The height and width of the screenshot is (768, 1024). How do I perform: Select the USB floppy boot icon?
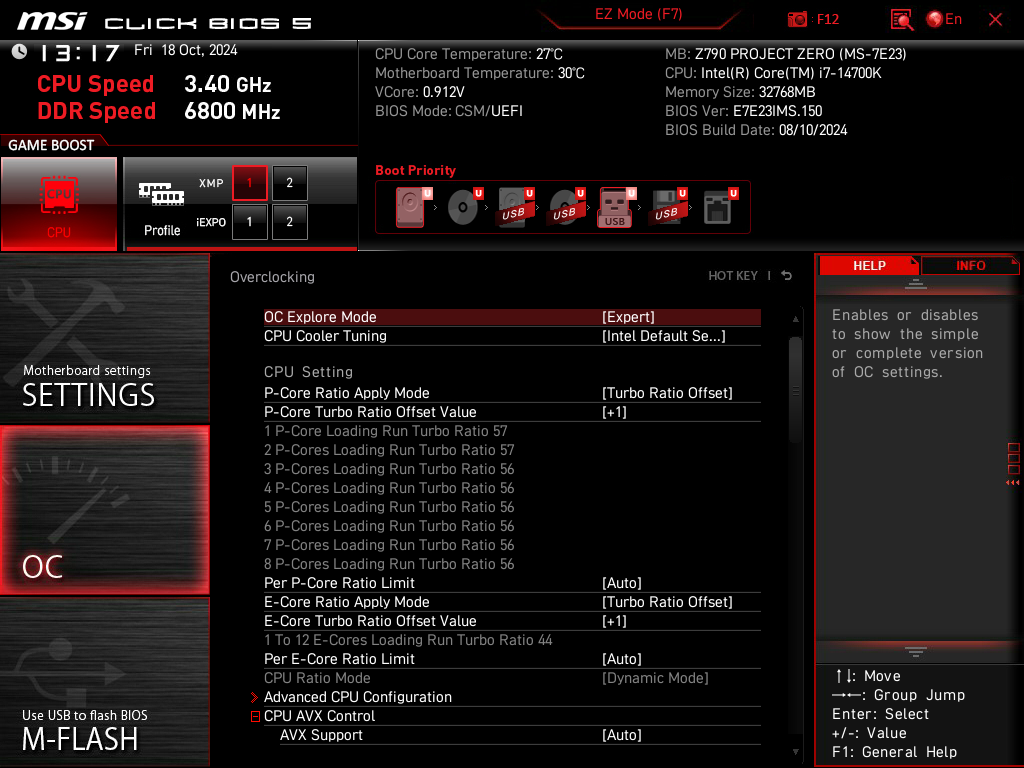[x=667, y=207]
